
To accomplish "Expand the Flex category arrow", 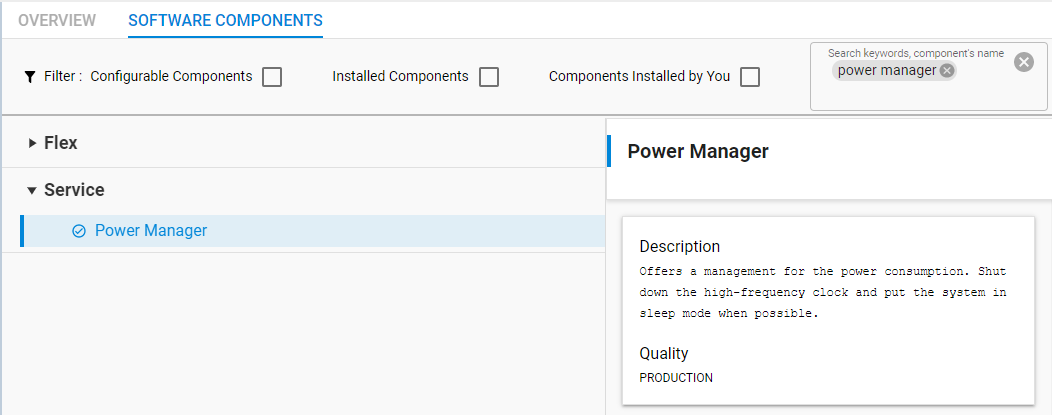I will 32,143.
